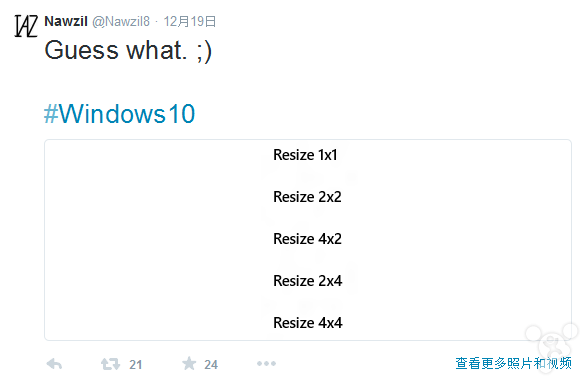Image resolution: width=587 pixels, height=383 pixels.
Task: Retweet using the retweet arrows icon
Action: [110, 364]
